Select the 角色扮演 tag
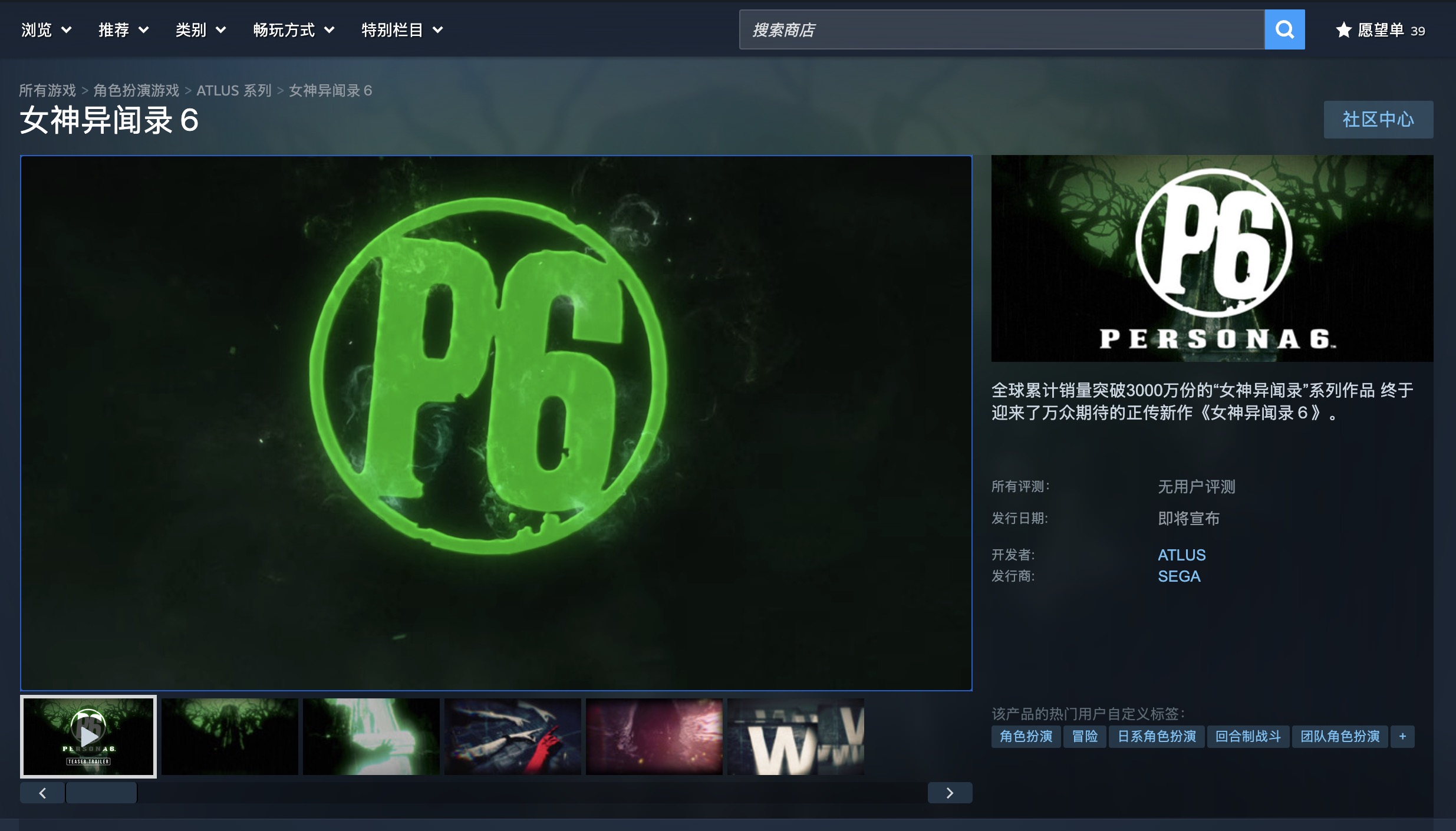This screenshot has width=1456, height=831. click(x=1026, y=736)
